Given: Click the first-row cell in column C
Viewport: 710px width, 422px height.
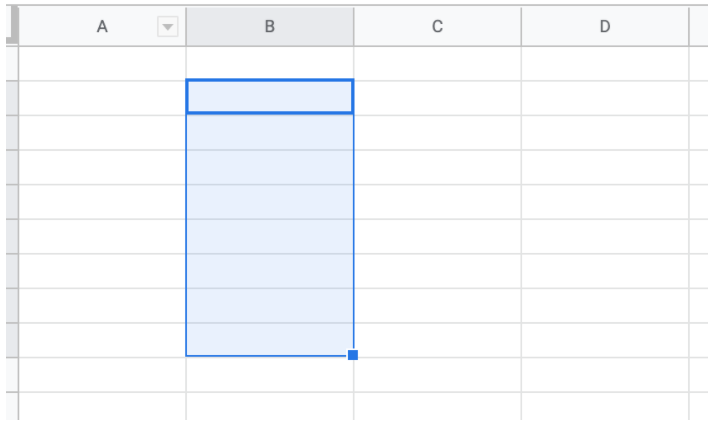Looking at the screenshot, I should tap(437, 63).
